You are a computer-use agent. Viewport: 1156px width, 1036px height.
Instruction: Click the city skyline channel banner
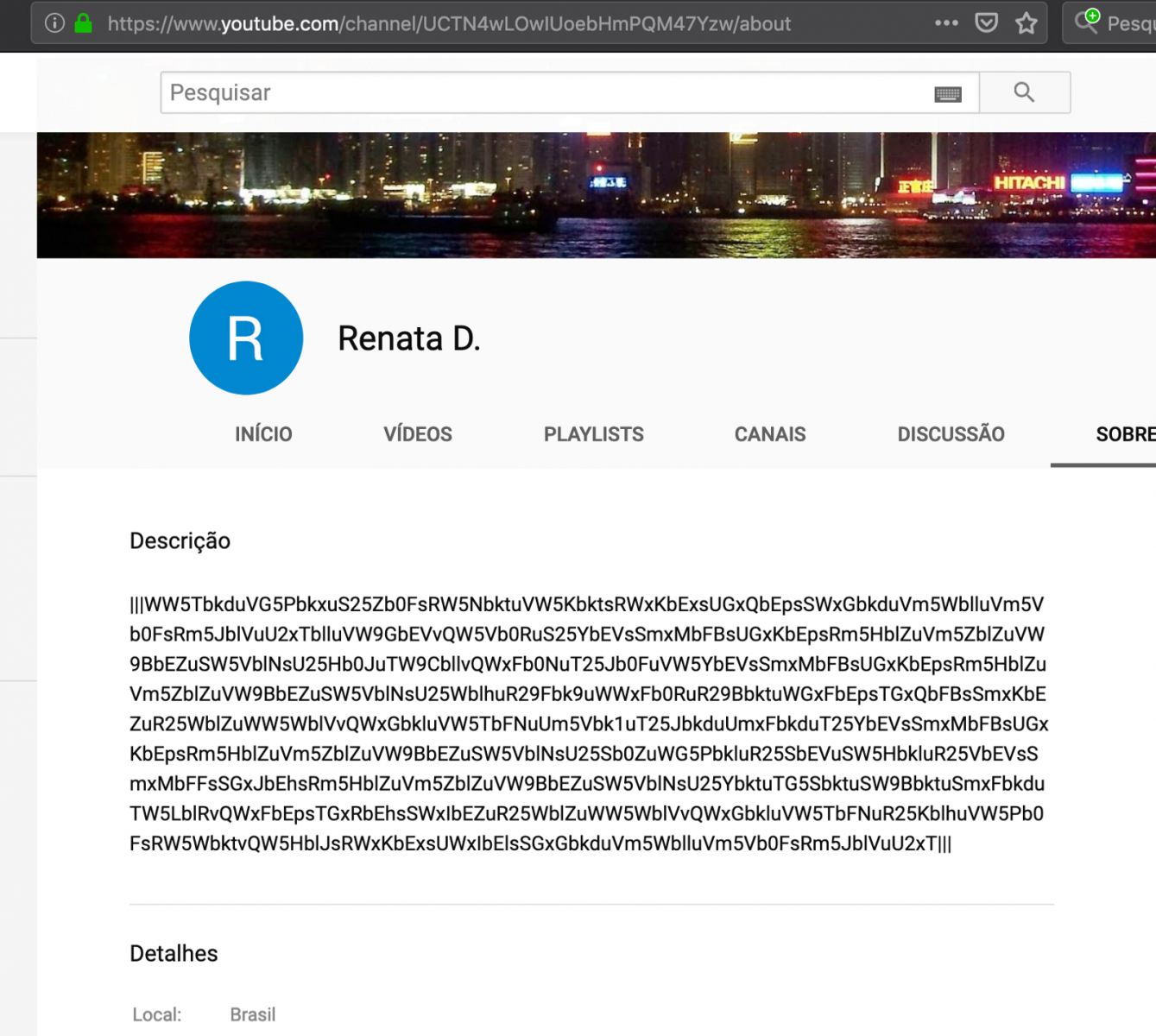[596, 195]
